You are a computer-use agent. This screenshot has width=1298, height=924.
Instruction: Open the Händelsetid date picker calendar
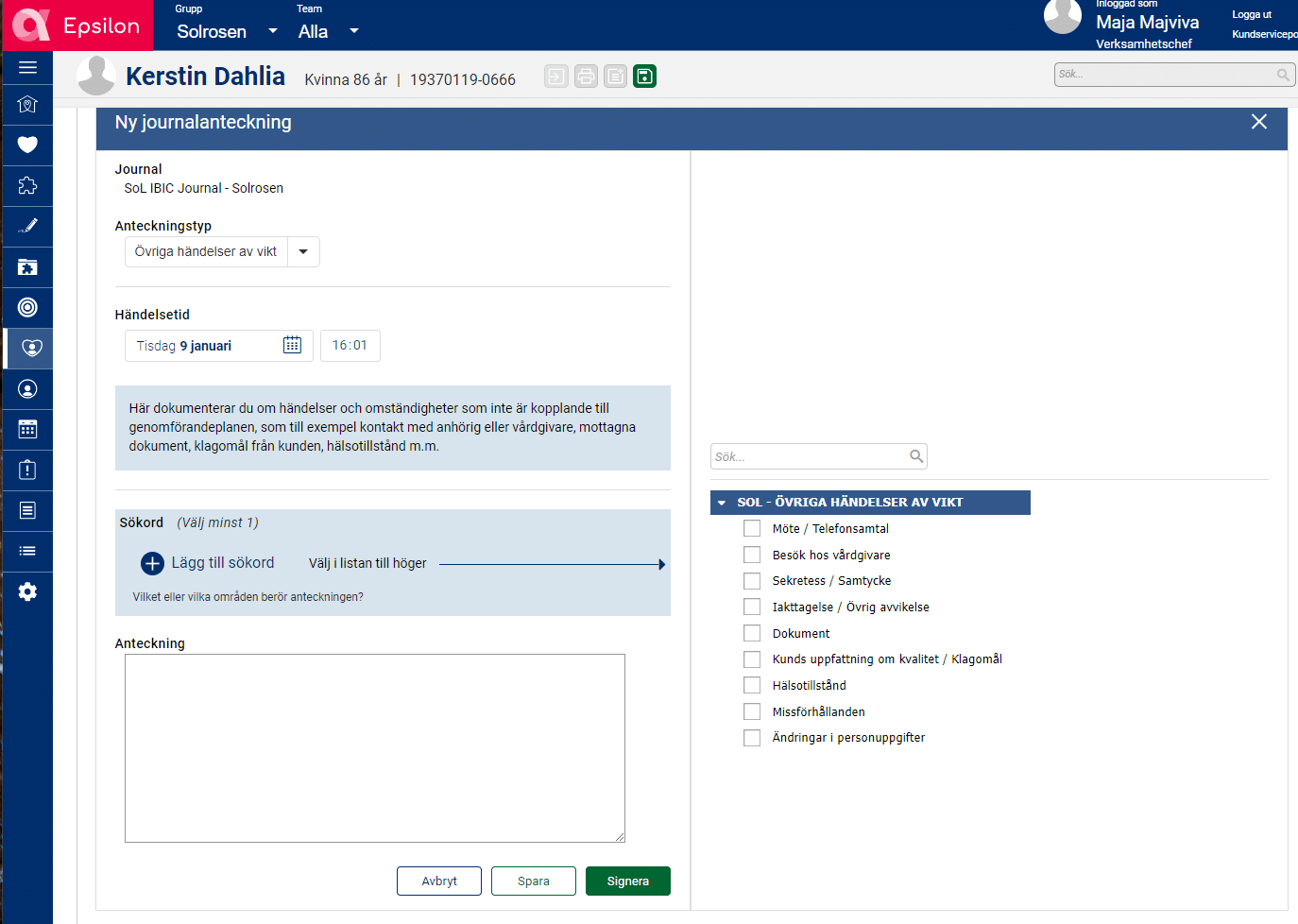292,346
